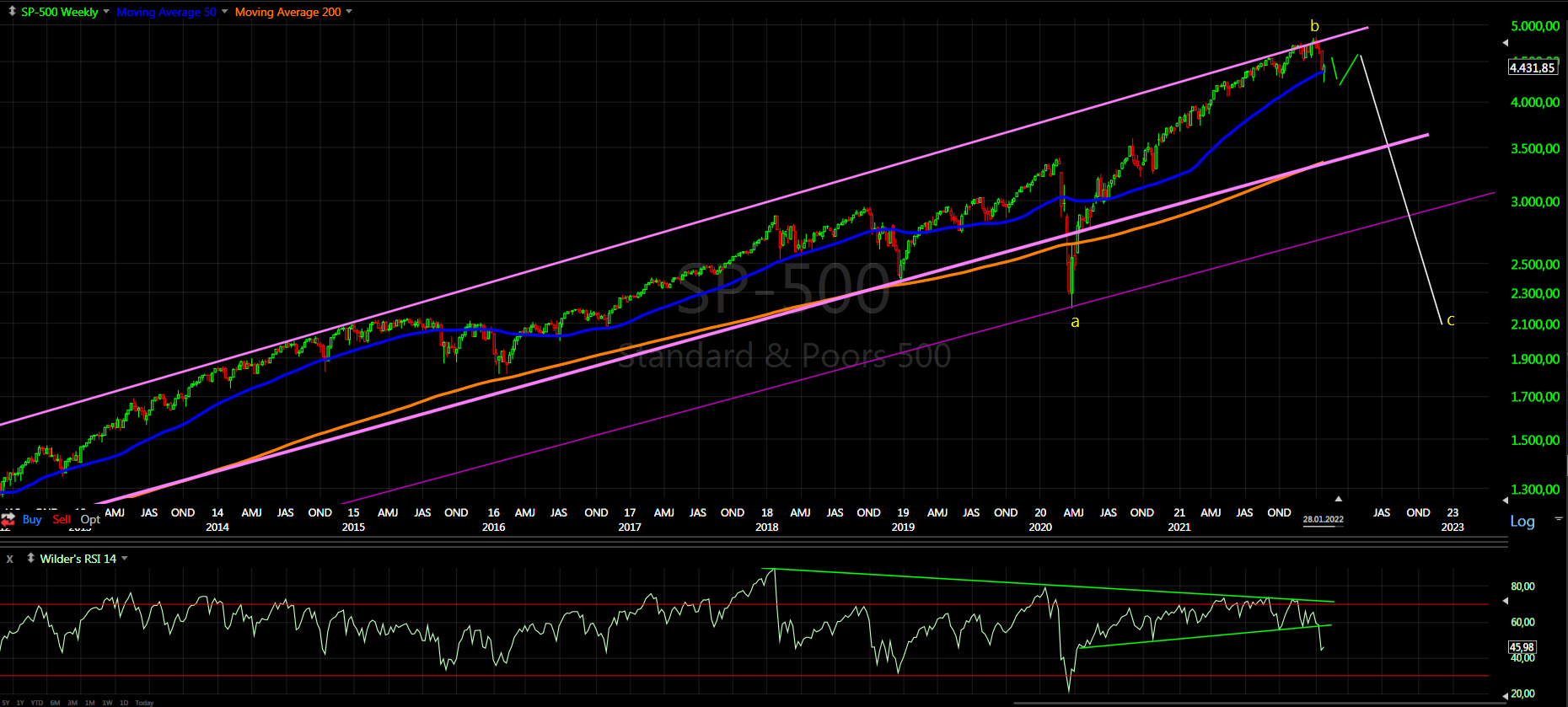Click the 4.000,00 price axis label
This screenshot has width=1568, height=707.
pyautogui.click(x=1535, y=102)
